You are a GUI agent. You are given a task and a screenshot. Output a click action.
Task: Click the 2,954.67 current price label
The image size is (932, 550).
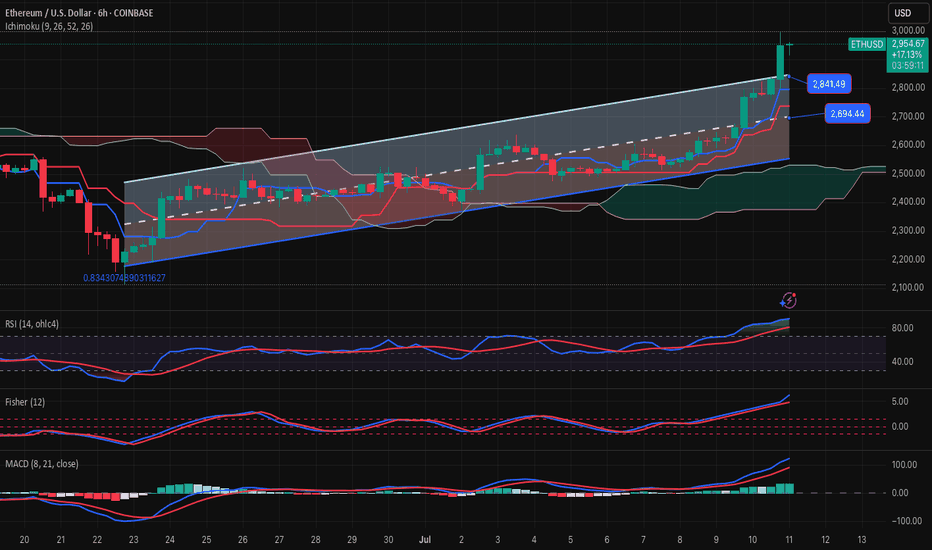(x=908, y=44)
